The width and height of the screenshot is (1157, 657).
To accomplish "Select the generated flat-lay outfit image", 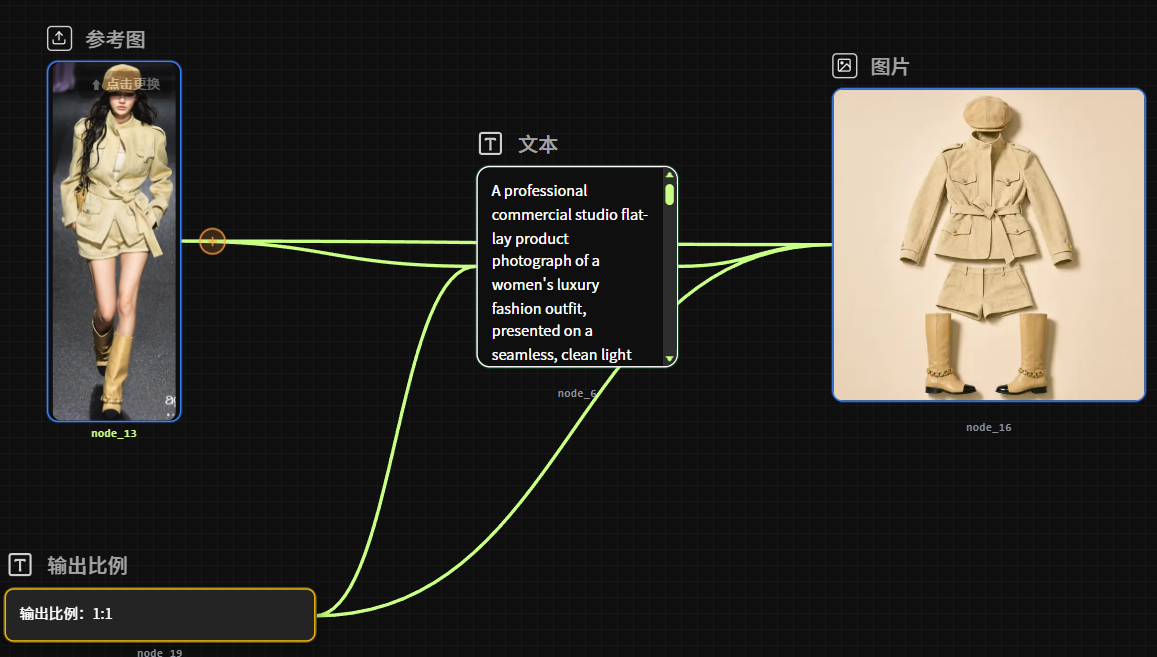I will [989, 245].
